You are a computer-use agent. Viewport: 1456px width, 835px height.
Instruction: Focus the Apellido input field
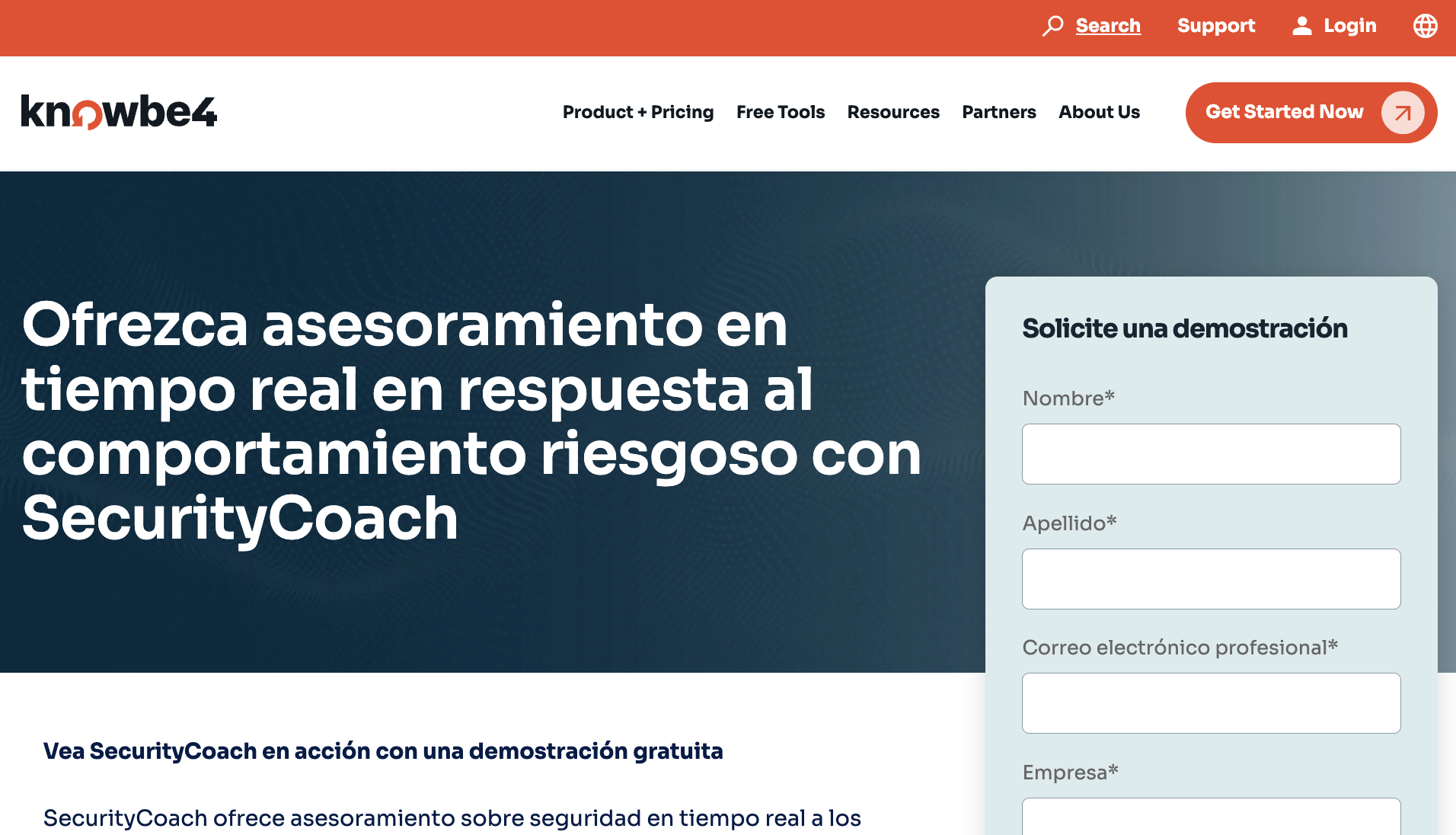point(1211,579)
